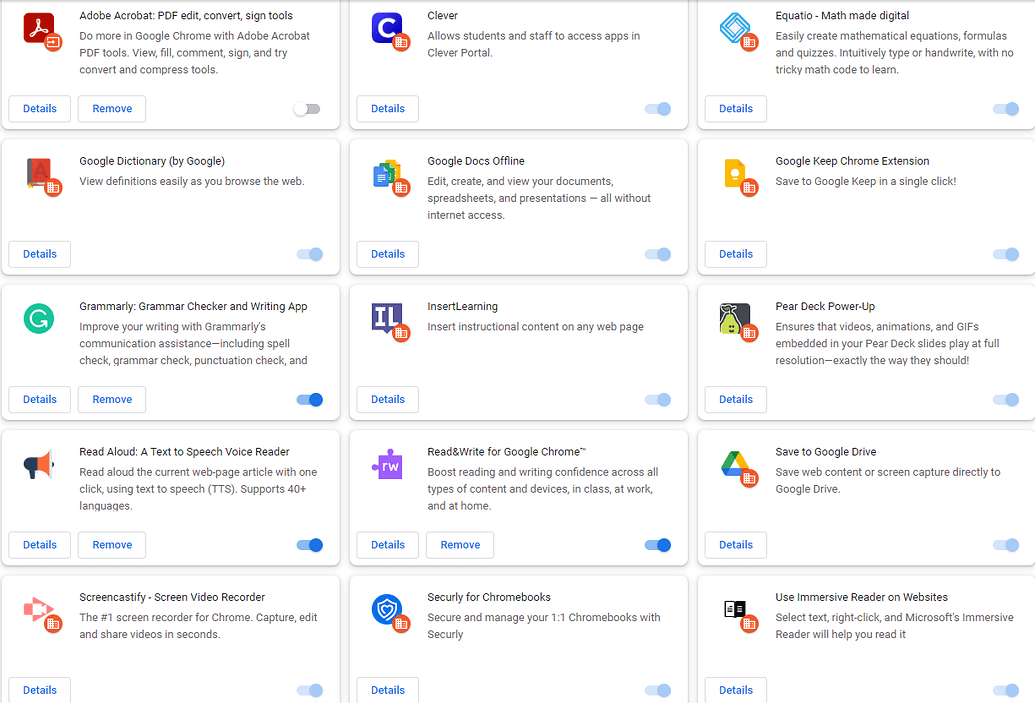Disable the Grammarly extension toggle

[x=310, y=399]
